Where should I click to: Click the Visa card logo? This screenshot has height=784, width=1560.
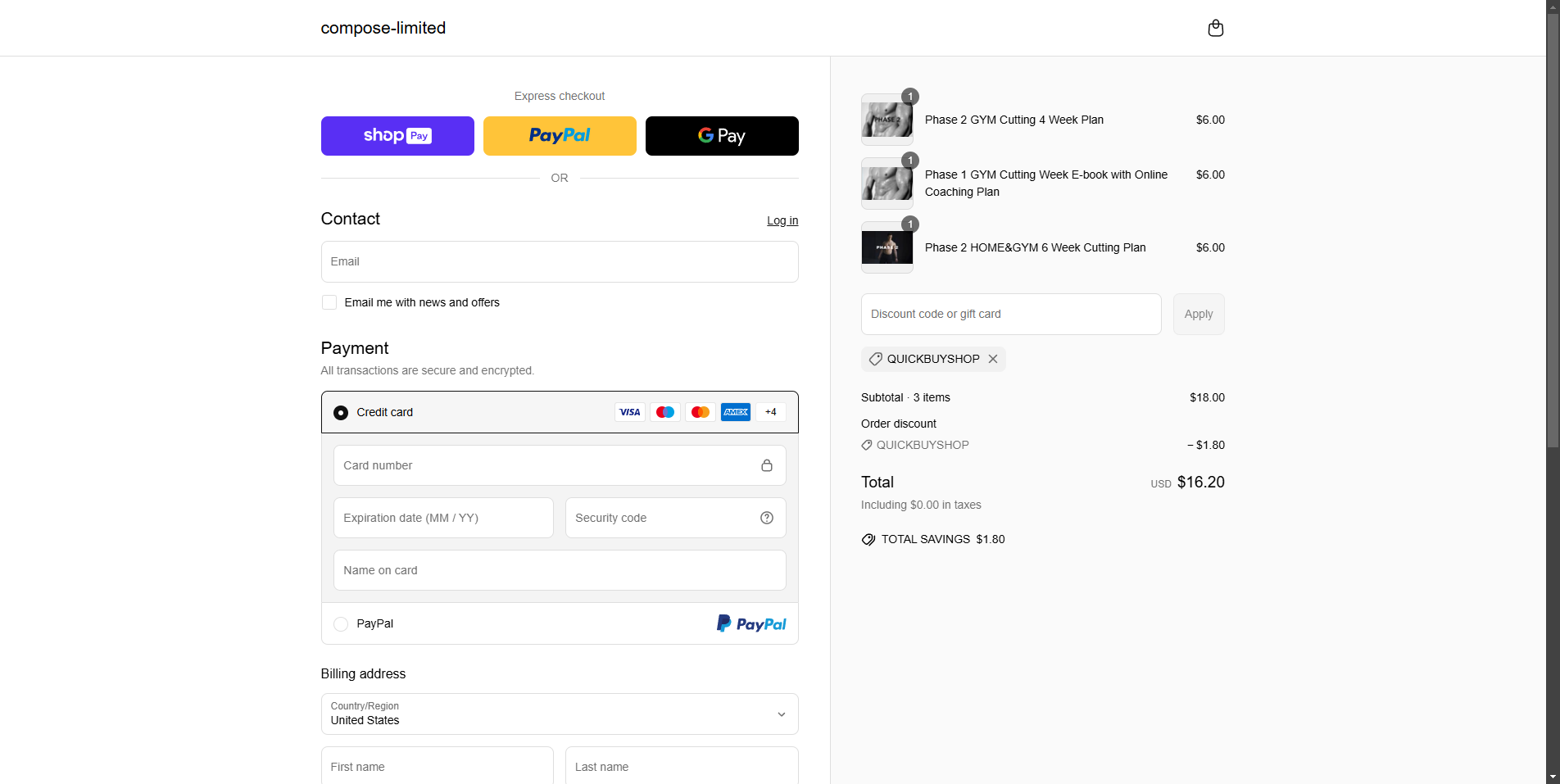click(630, 412)
